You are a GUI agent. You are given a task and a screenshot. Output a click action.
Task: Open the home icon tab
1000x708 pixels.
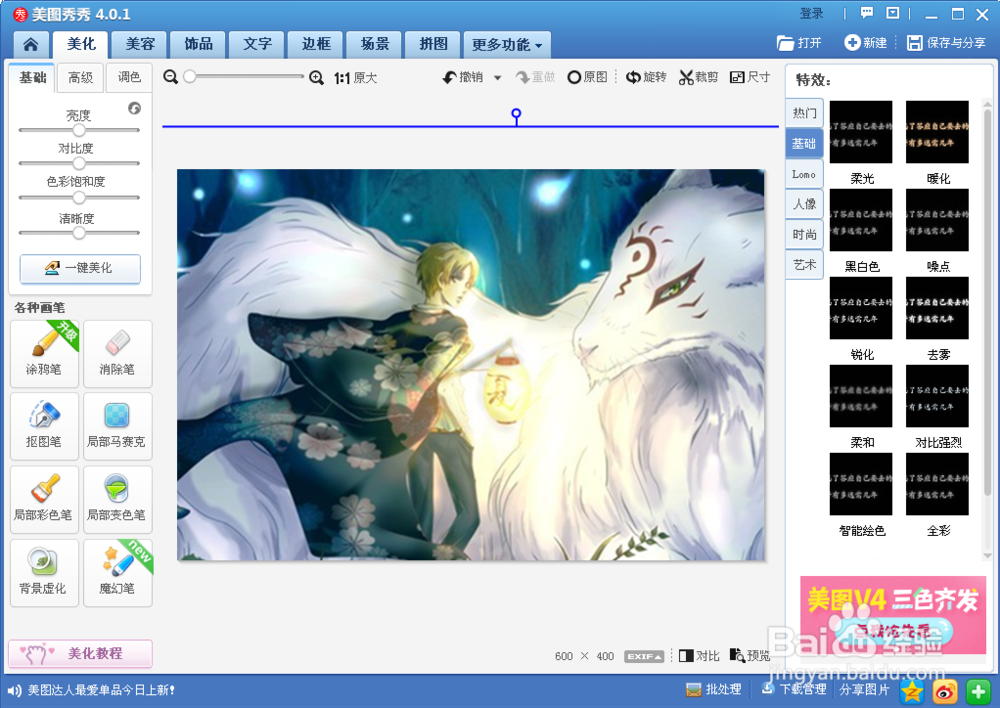click(x=31, y=44)
